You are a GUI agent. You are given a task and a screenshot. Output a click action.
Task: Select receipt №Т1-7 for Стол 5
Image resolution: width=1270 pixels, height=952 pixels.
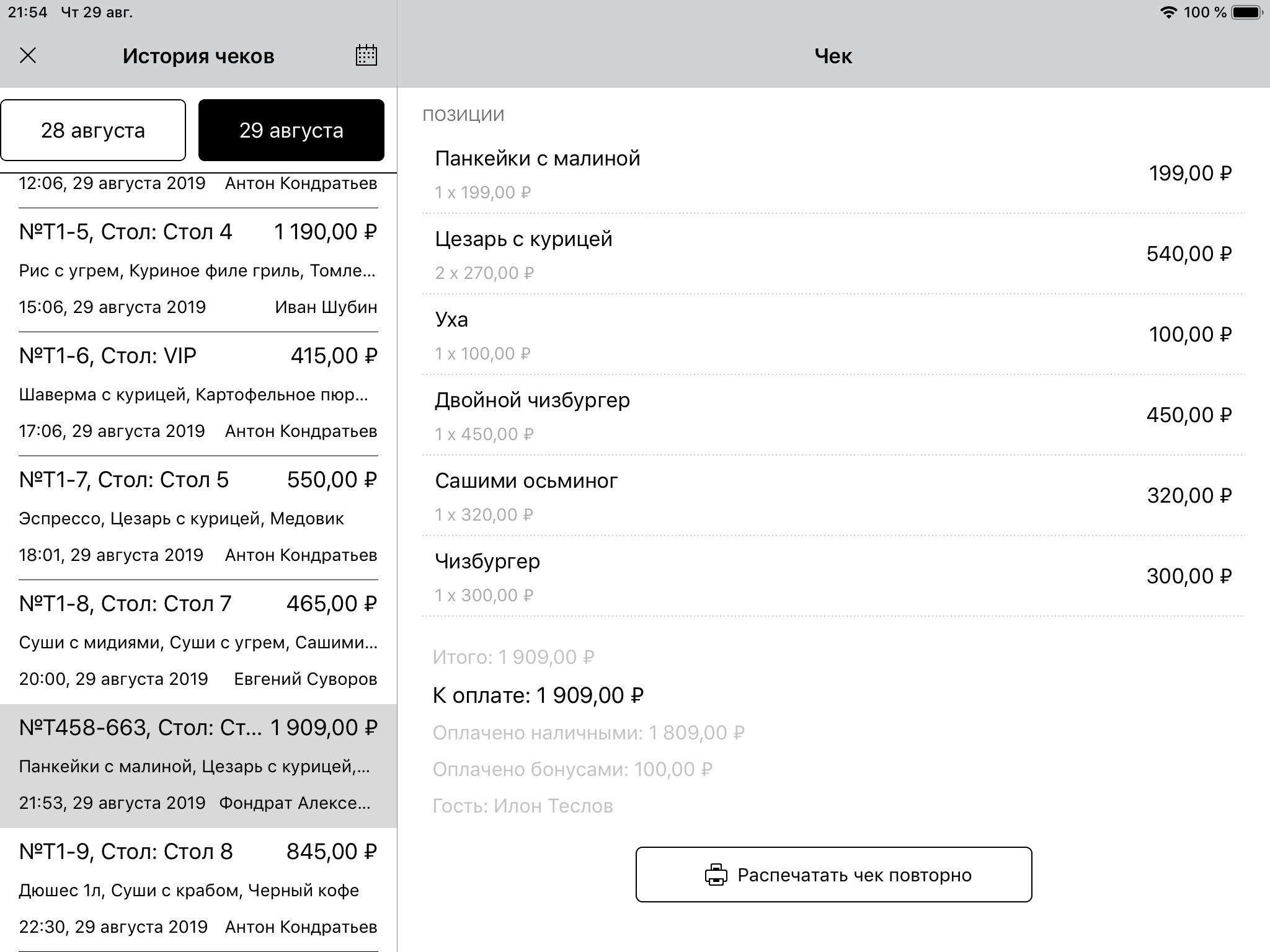198,518
